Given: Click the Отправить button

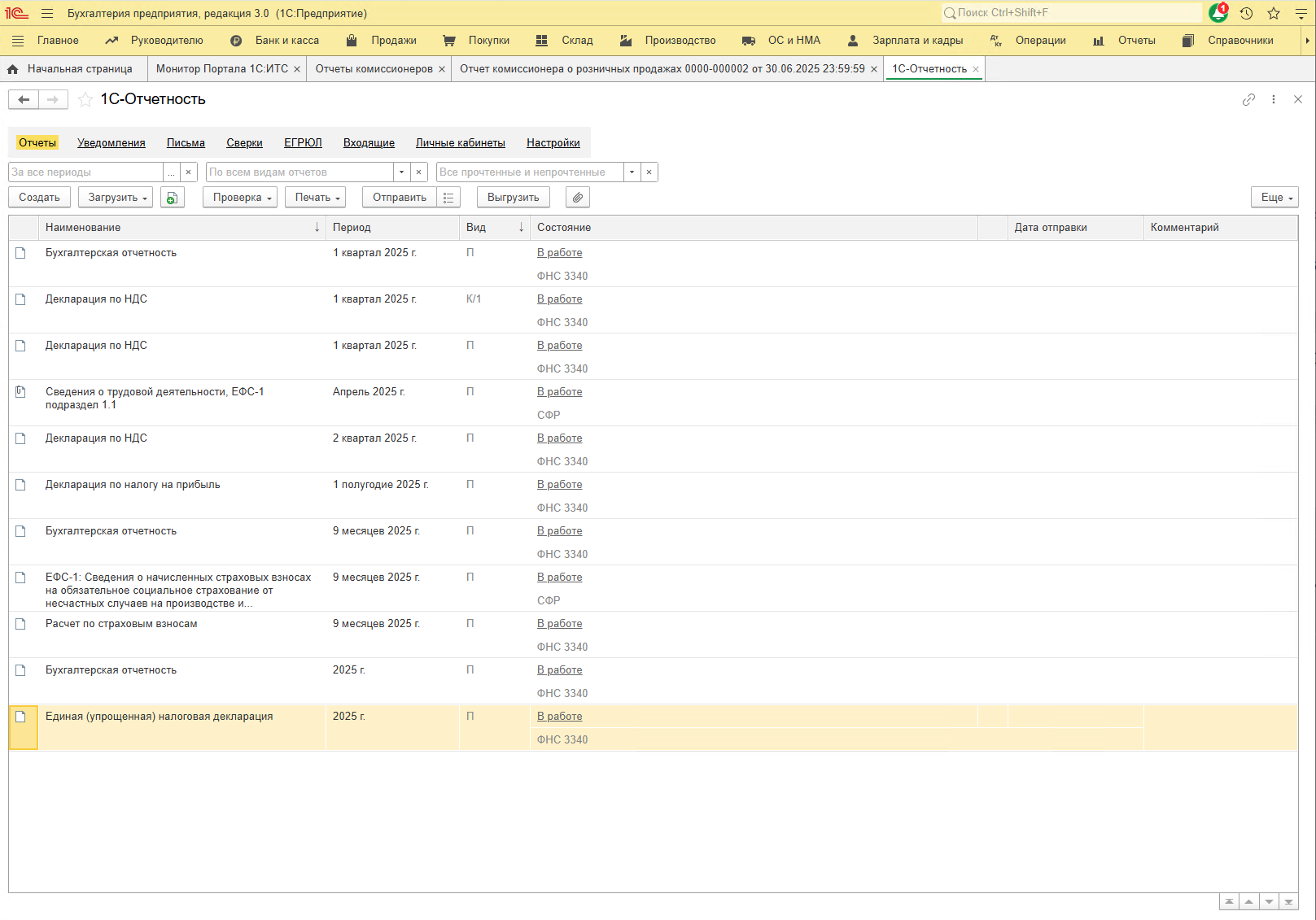Looking at the screenshot, I should pos(399,198).
